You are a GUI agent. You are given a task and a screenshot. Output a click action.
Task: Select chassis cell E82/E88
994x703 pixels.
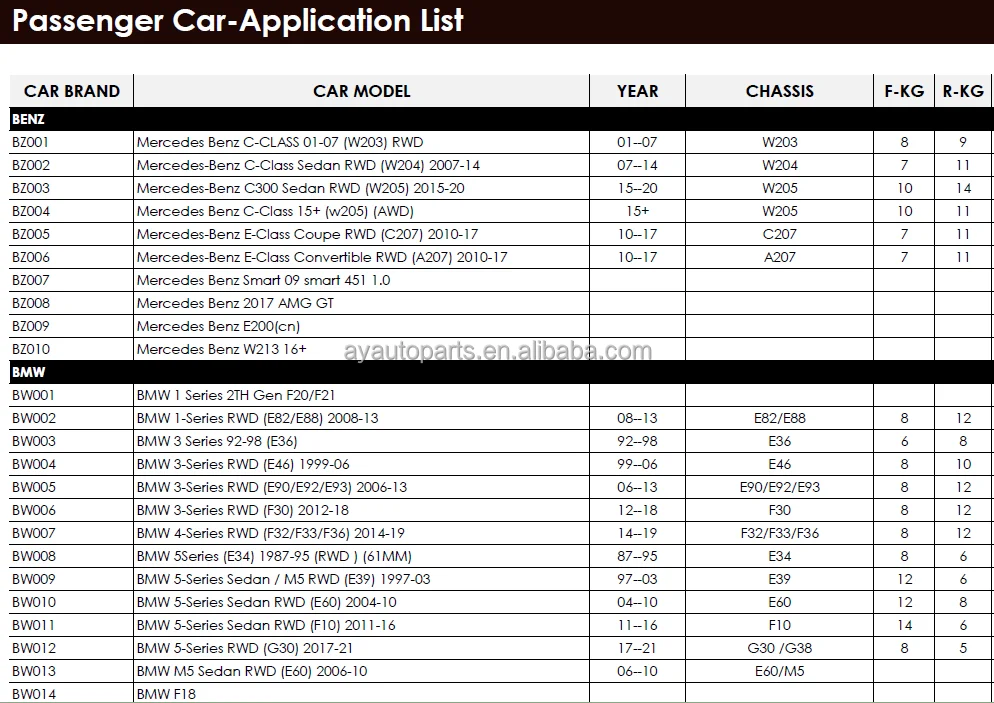tap(779, 418)
